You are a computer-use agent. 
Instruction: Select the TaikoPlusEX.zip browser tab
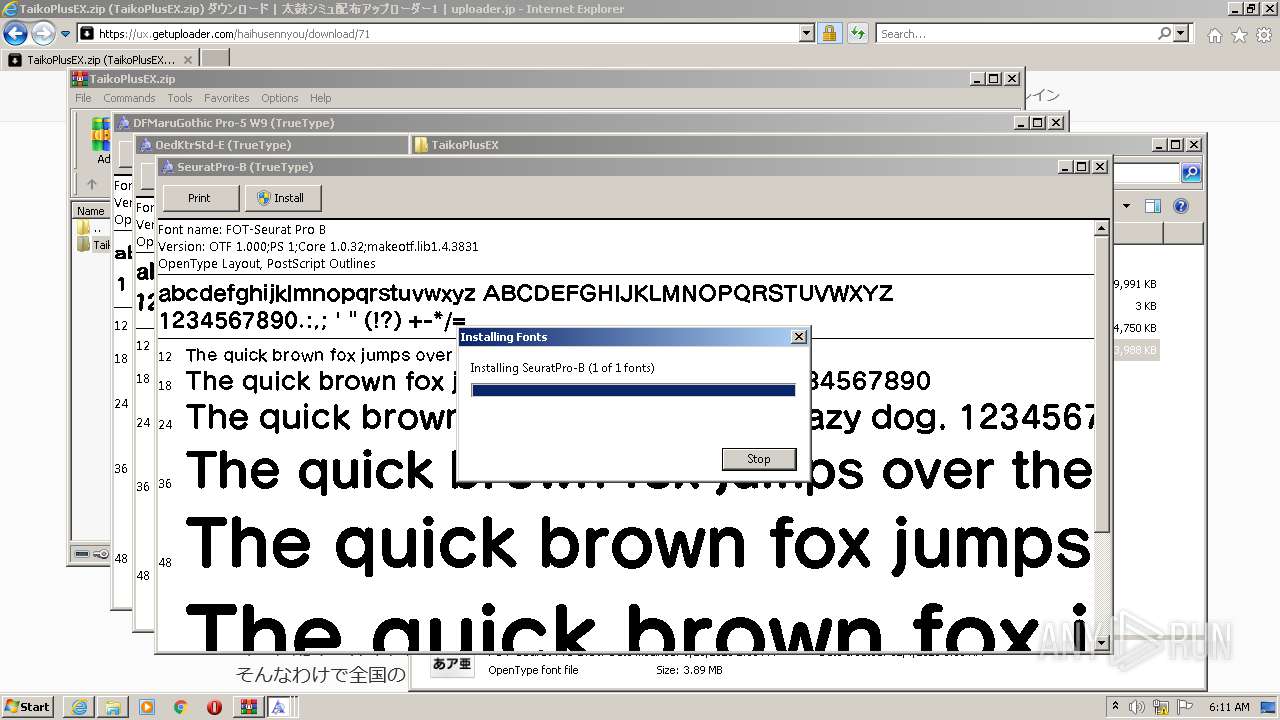100,60
